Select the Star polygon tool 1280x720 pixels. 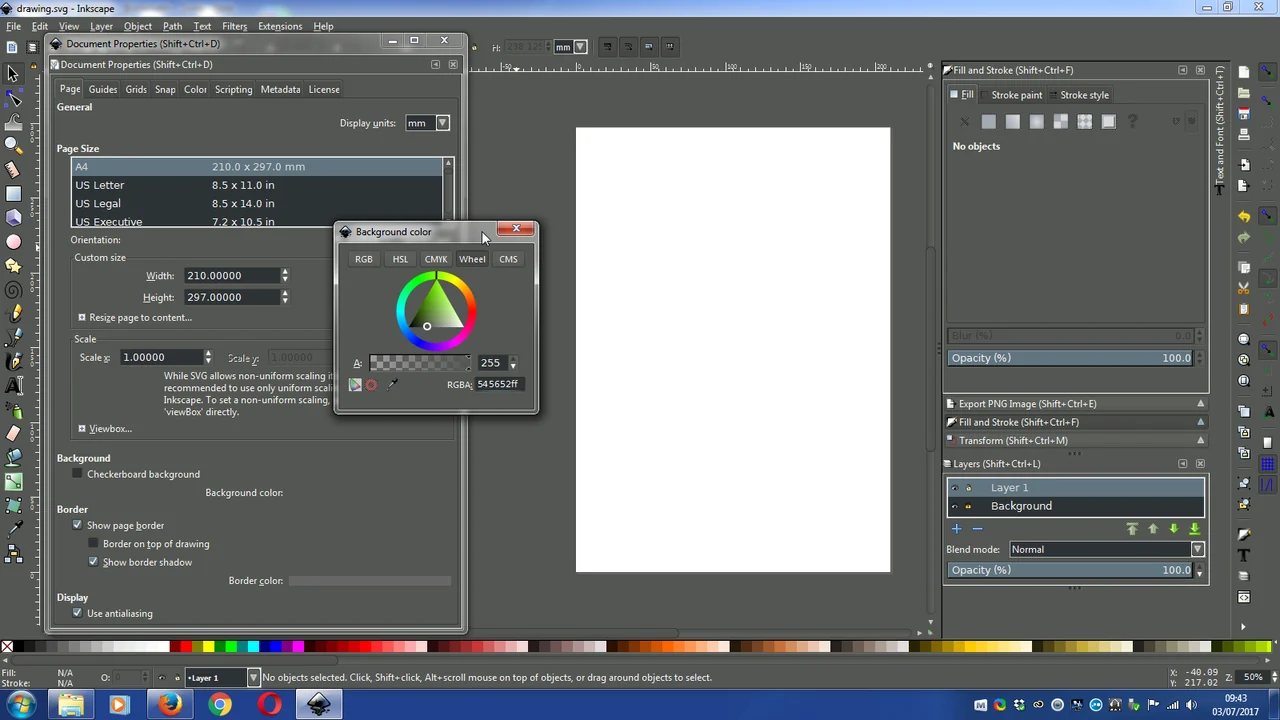[13, 266]
